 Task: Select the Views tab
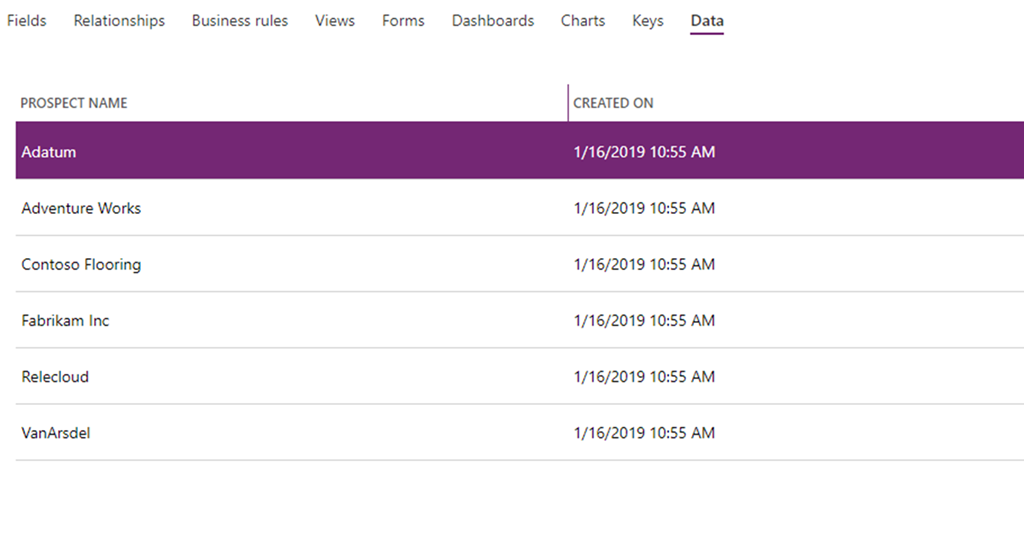click(335, 20)
